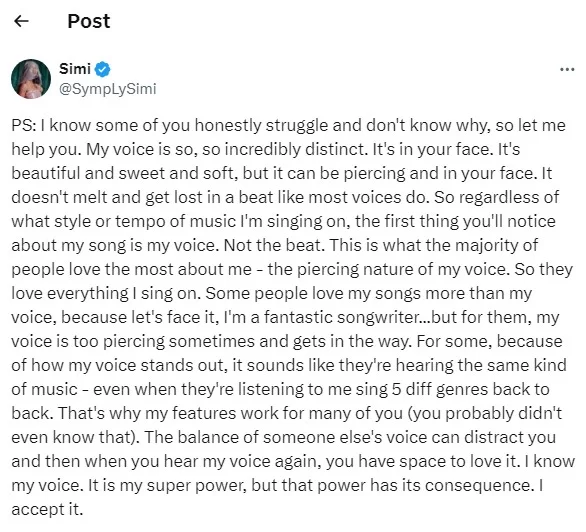Viewport: 586px width, 532px height.
Task: Visit the @SympLySimi handle link
Action: [x=108, y=89]
